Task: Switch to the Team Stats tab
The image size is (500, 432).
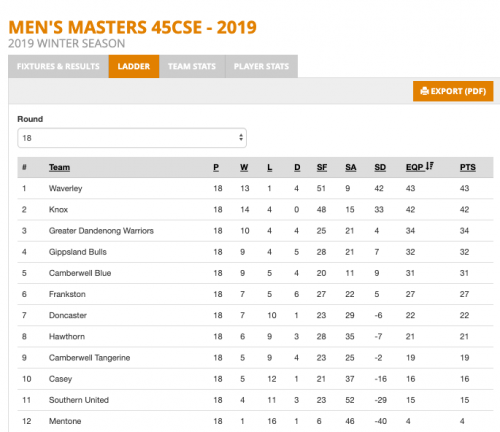Action: click(192, 66)
